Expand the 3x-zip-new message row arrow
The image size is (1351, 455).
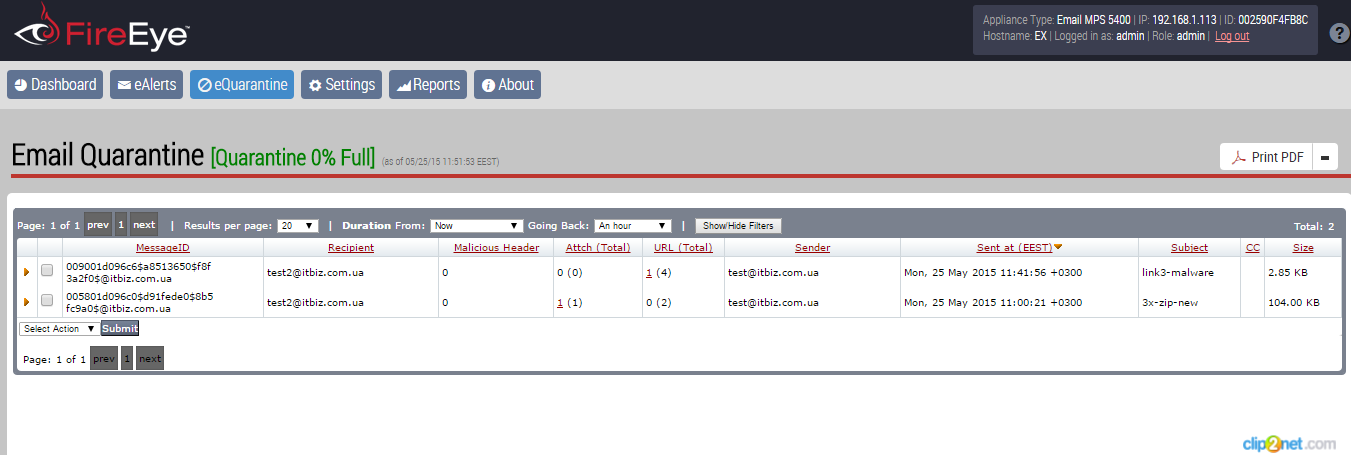[26, 301]
